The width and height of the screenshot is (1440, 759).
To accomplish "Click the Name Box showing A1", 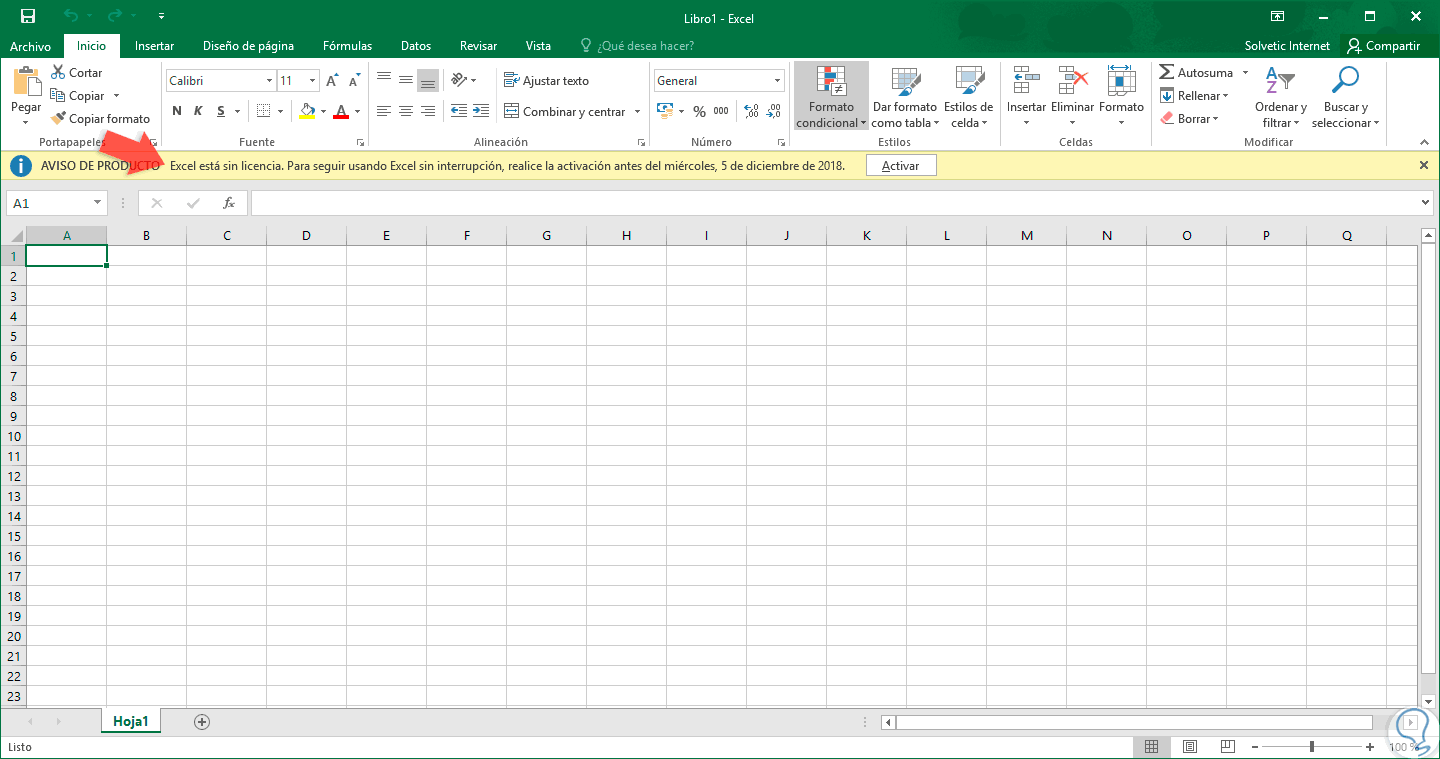I will pos(56,203).
